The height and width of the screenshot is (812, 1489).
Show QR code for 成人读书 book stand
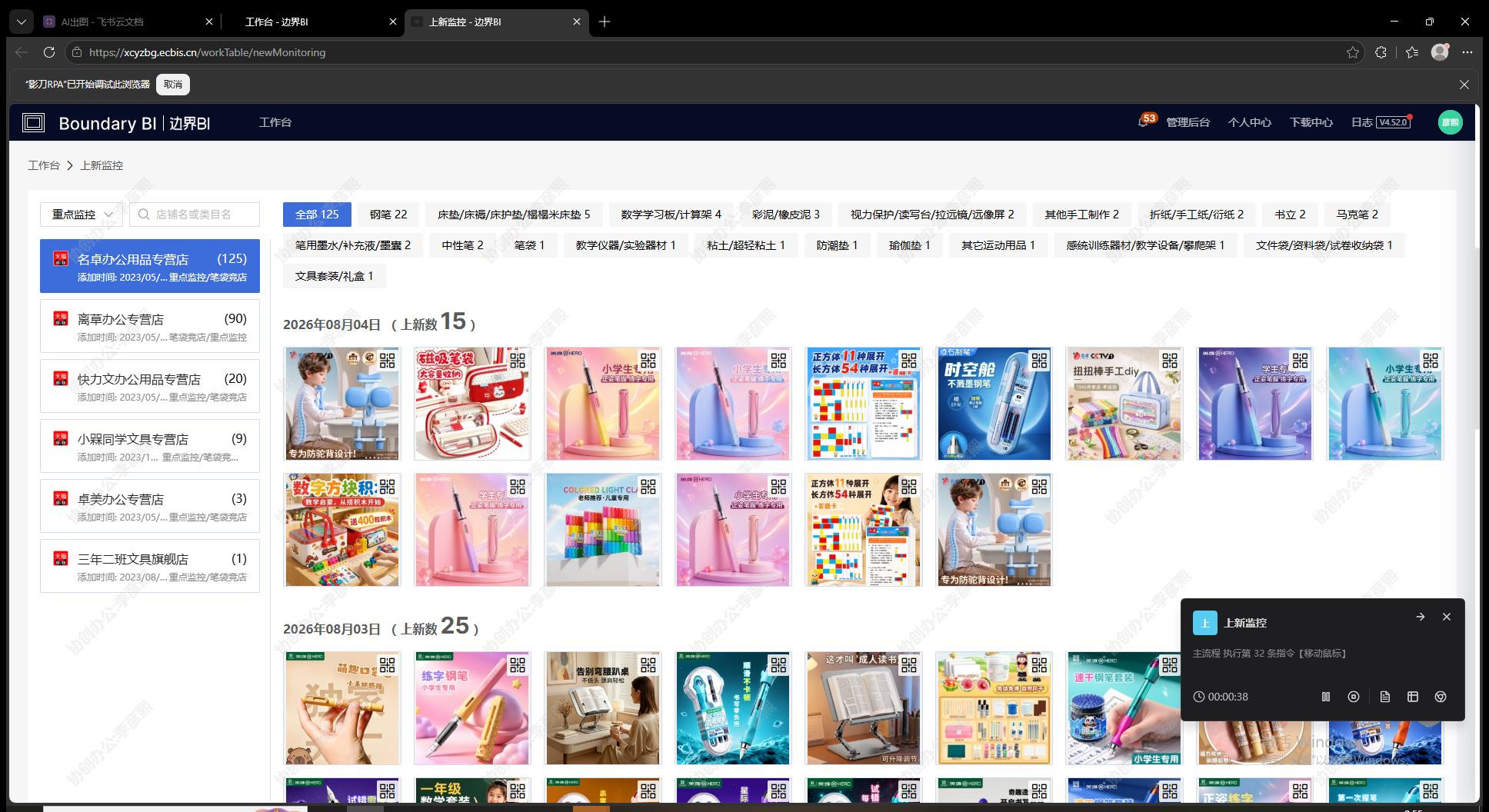point(909,665)
